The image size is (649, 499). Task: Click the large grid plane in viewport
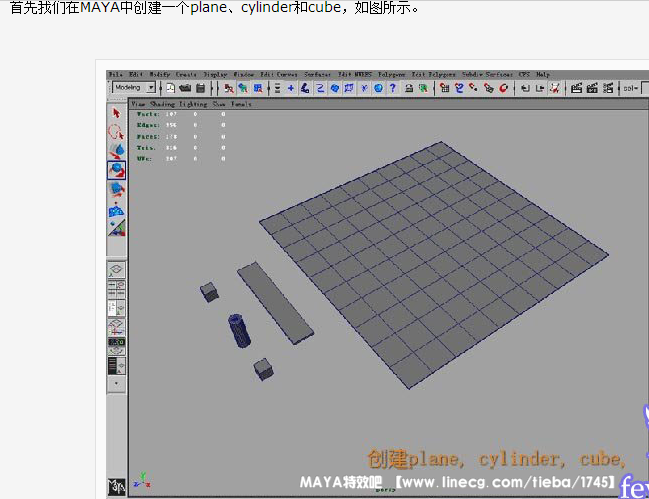(434, 265)
